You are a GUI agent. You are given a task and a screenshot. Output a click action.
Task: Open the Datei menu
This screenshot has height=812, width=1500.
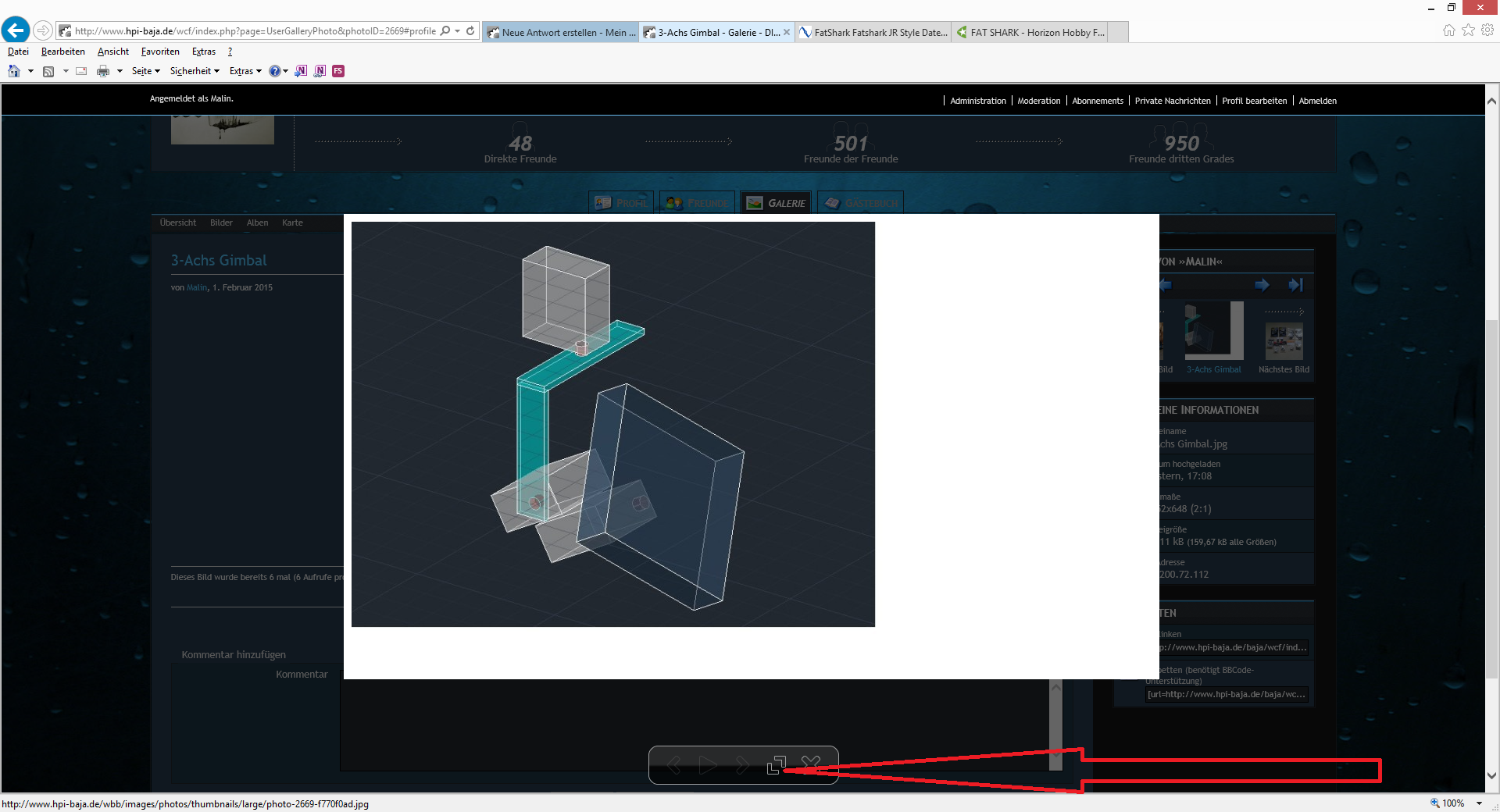pos(18,52)
